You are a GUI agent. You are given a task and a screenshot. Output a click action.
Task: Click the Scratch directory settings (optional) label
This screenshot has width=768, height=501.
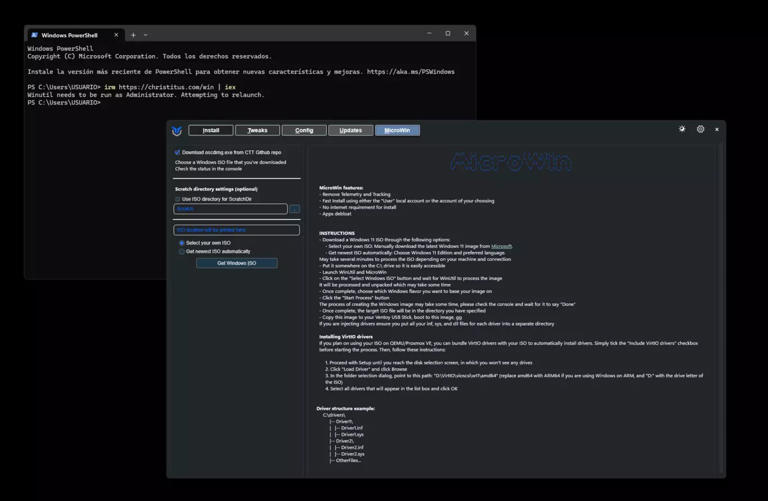point(216,189)
